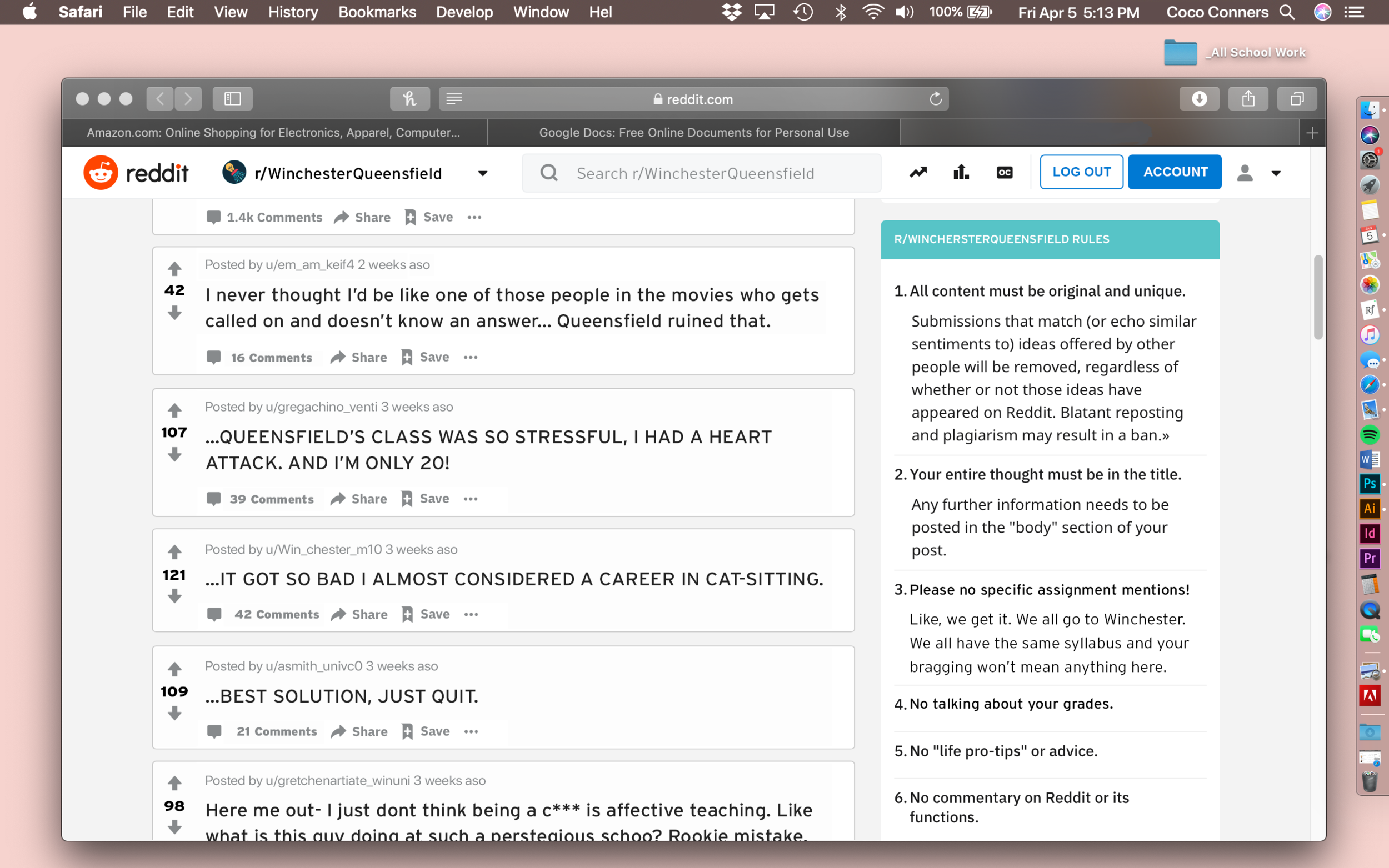This screenshot has height=868, width=1389.
Task: Open the Safari File menu
Action: point(135,12)
